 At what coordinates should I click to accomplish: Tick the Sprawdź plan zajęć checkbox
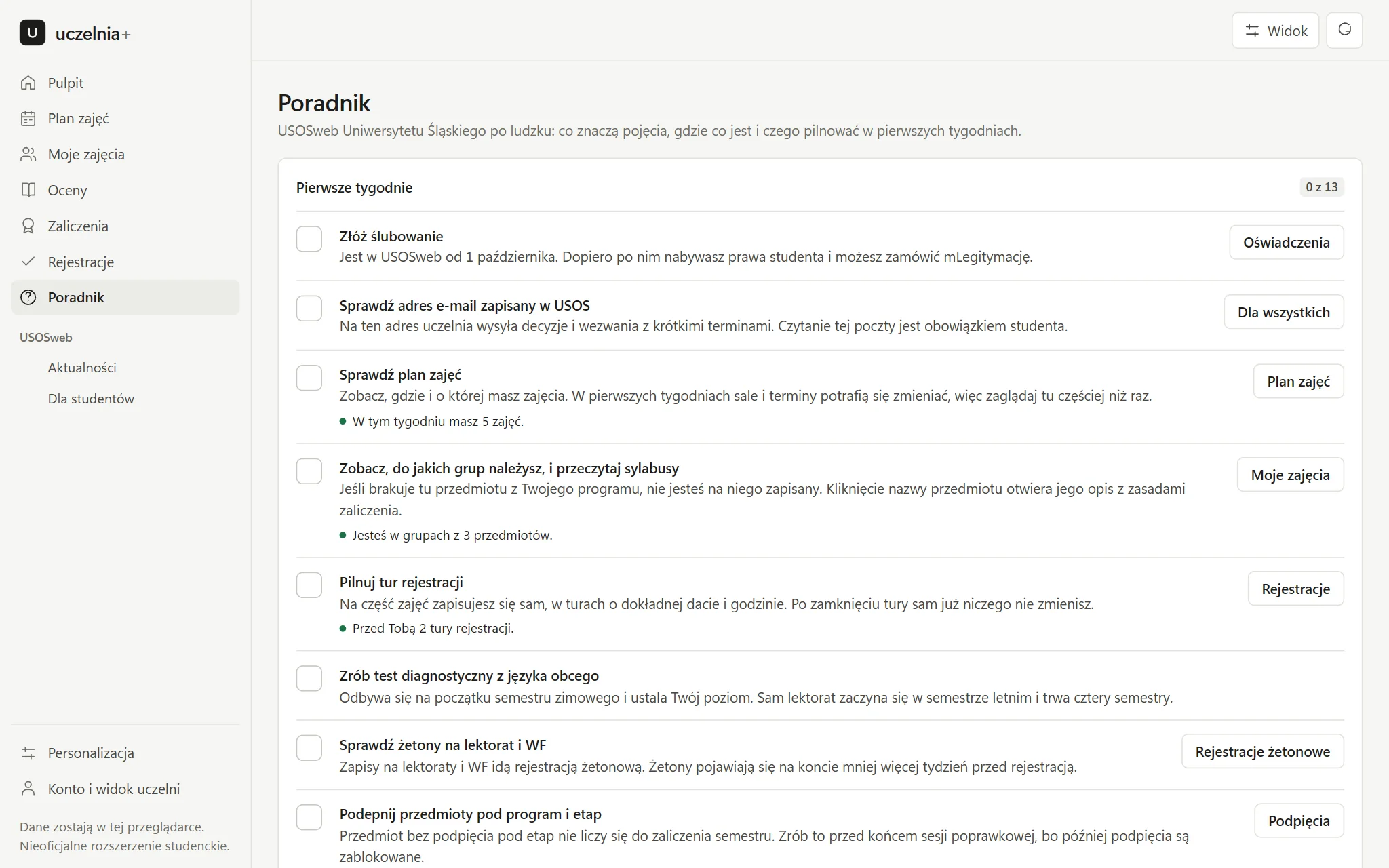point(309,378)
